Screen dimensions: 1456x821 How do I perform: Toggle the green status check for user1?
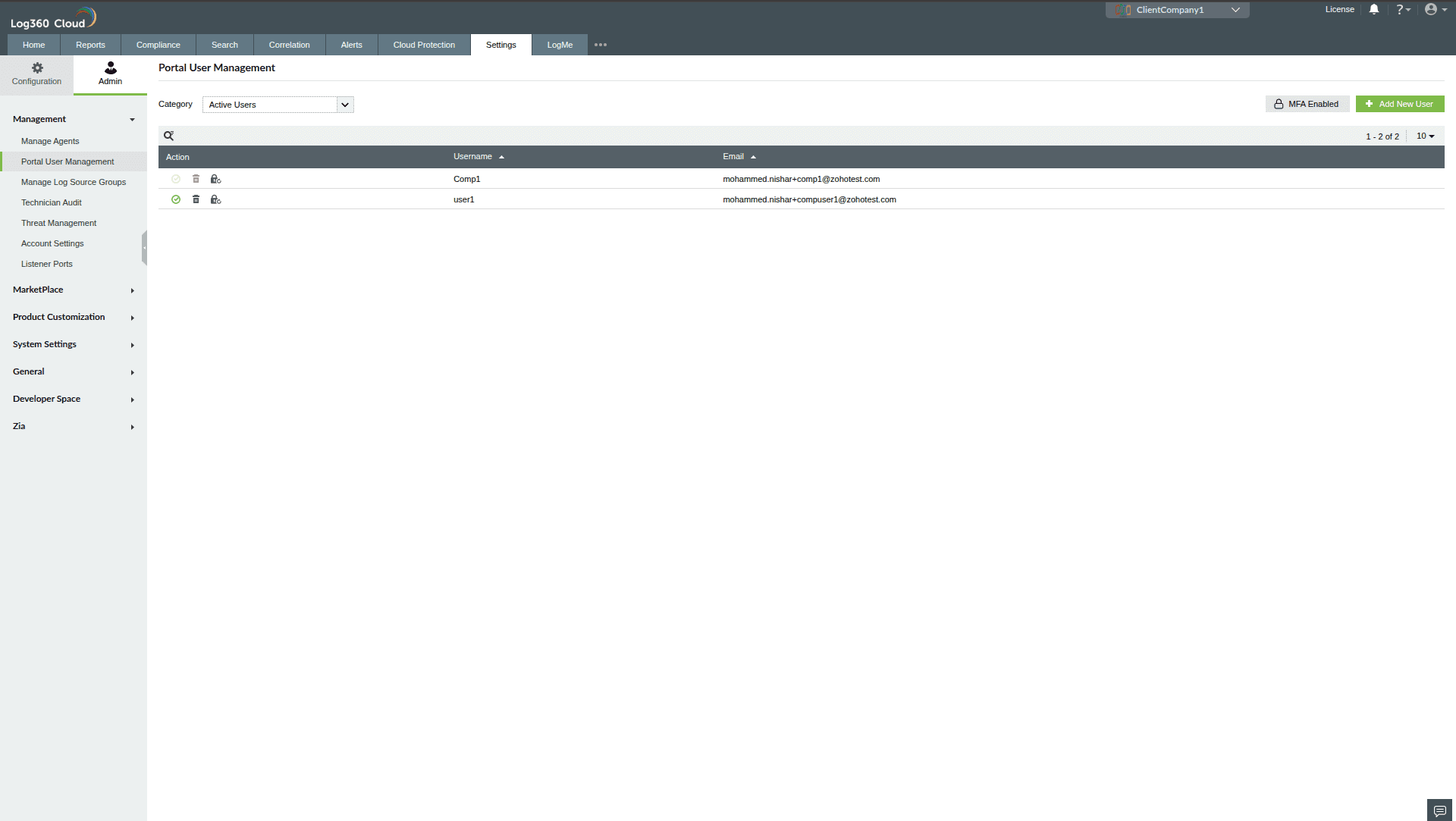point(176,199)
